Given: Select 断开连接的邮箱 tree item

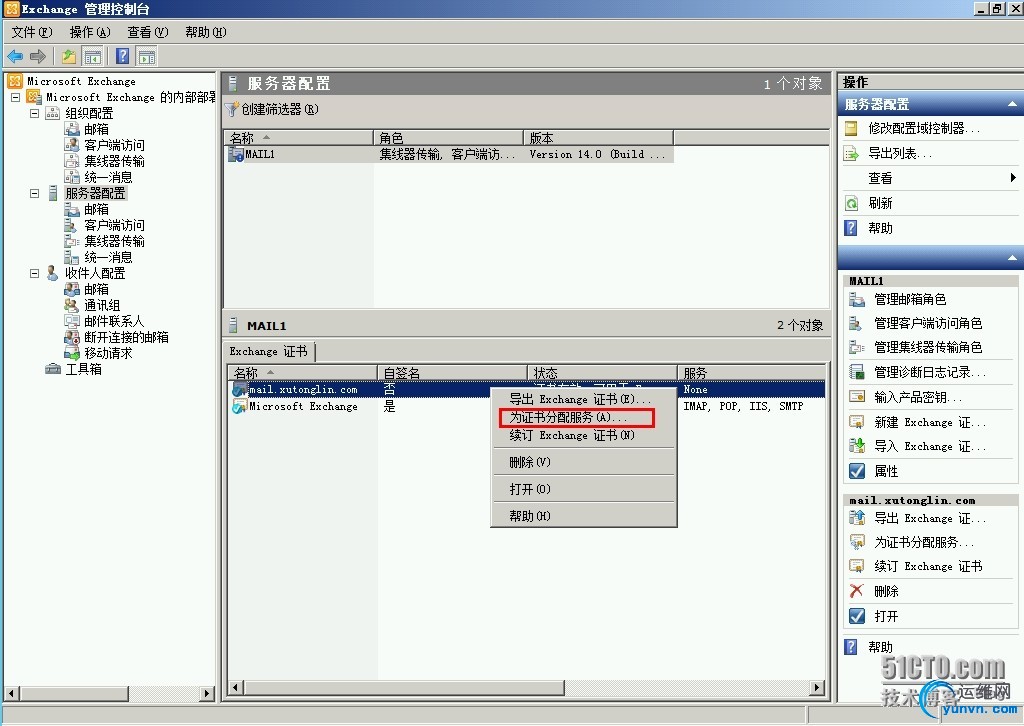Looking at the screenshot, I should click(126, 338).
